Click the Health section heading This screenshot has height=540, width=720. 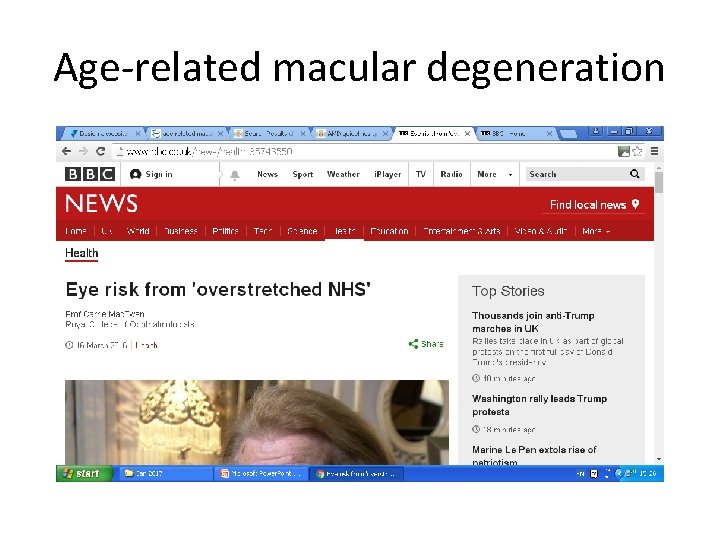(x=81, y=253)
